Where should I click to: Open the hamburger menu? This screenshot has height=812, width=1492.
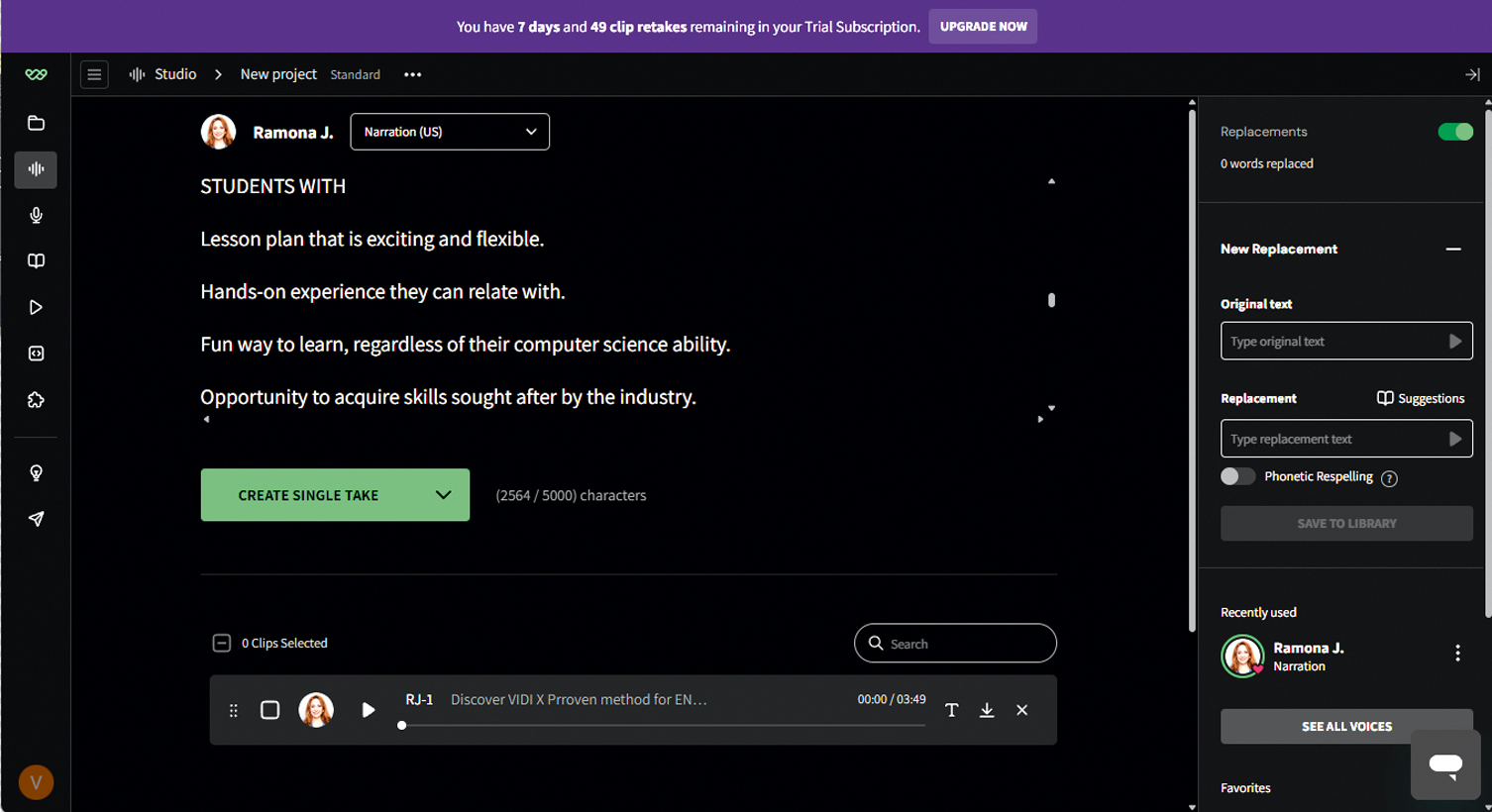point(94,74)
